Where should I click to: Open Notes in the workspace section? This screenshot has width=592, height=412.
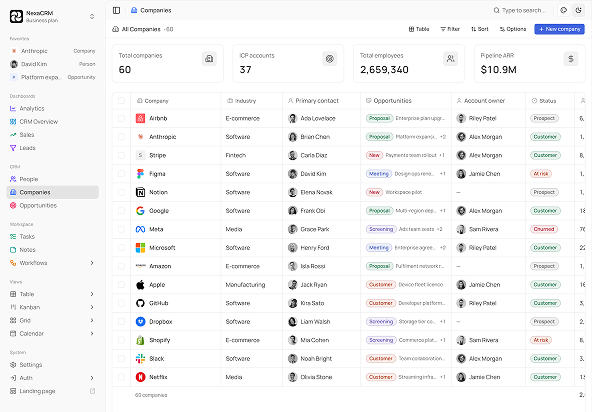(x=52, y=250)
